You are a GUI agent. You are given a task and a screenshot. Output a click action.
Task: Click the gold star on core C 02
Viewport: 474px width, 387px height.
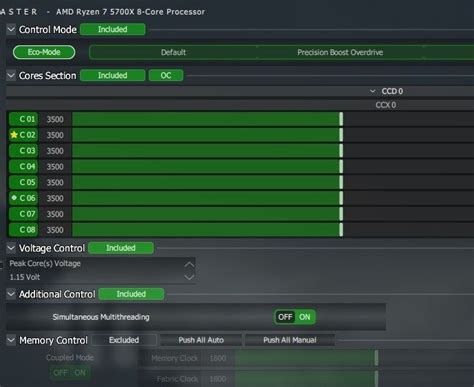point(14,135)
